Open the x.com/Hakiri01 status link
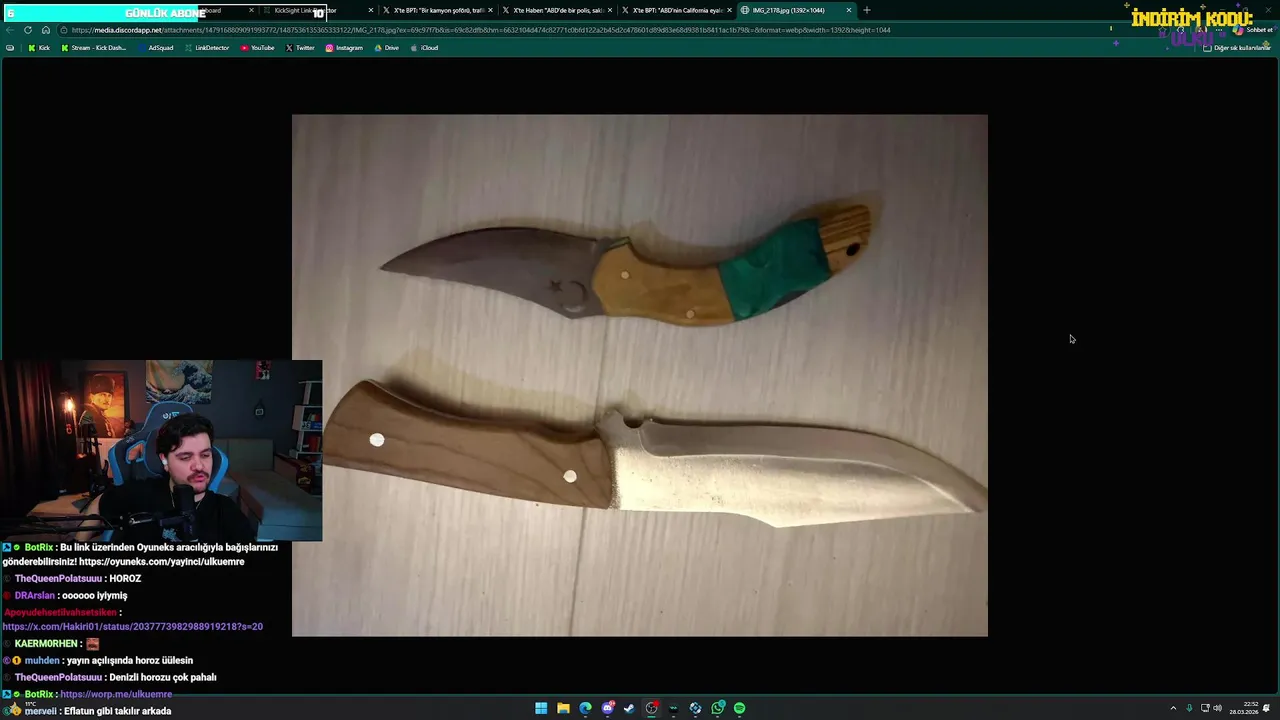Screen dimensions: 1280x720 pos(133,626)
